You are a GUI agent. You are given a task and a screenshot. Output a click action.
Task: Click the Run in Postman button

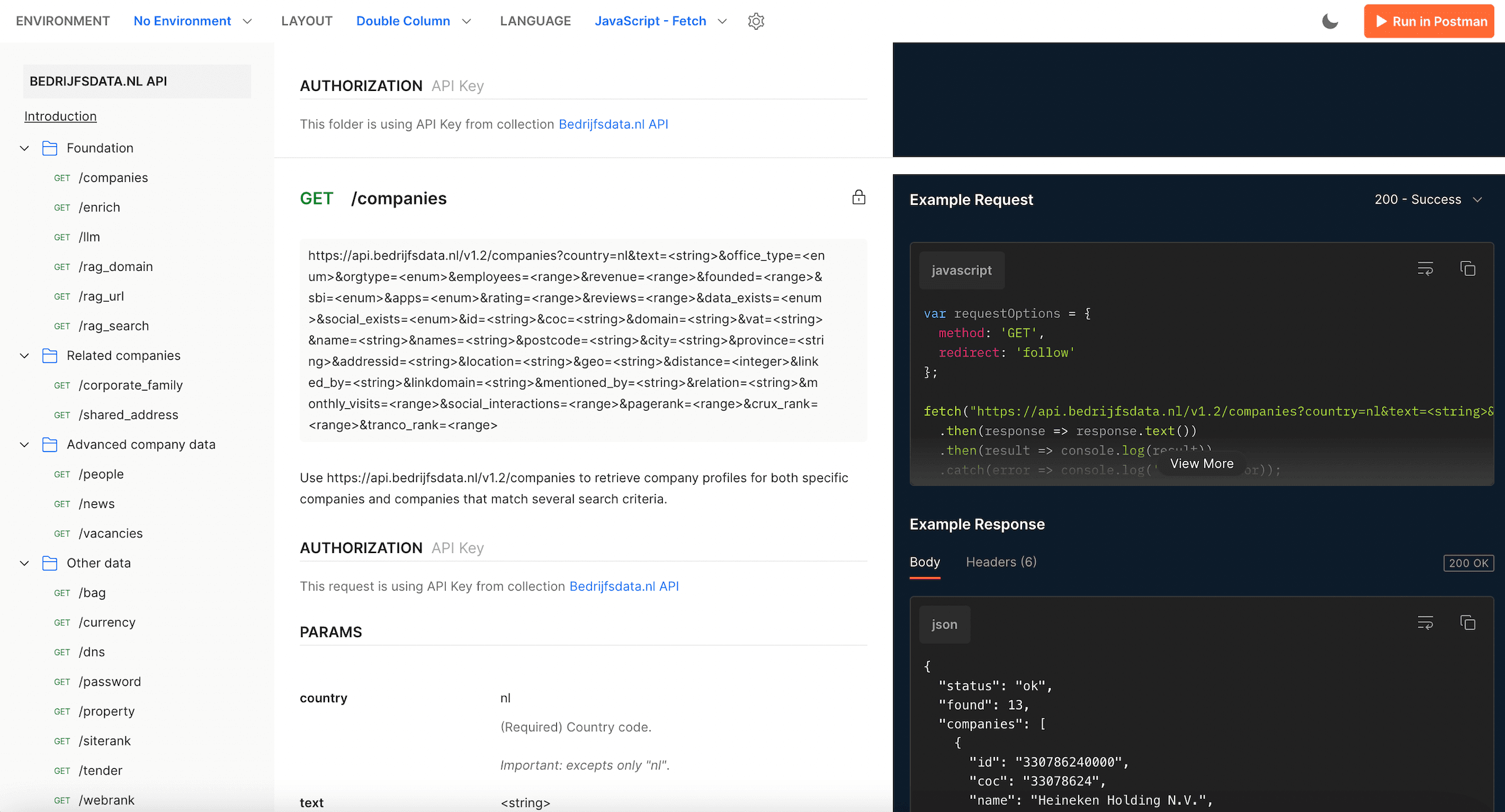(1429, 21)
